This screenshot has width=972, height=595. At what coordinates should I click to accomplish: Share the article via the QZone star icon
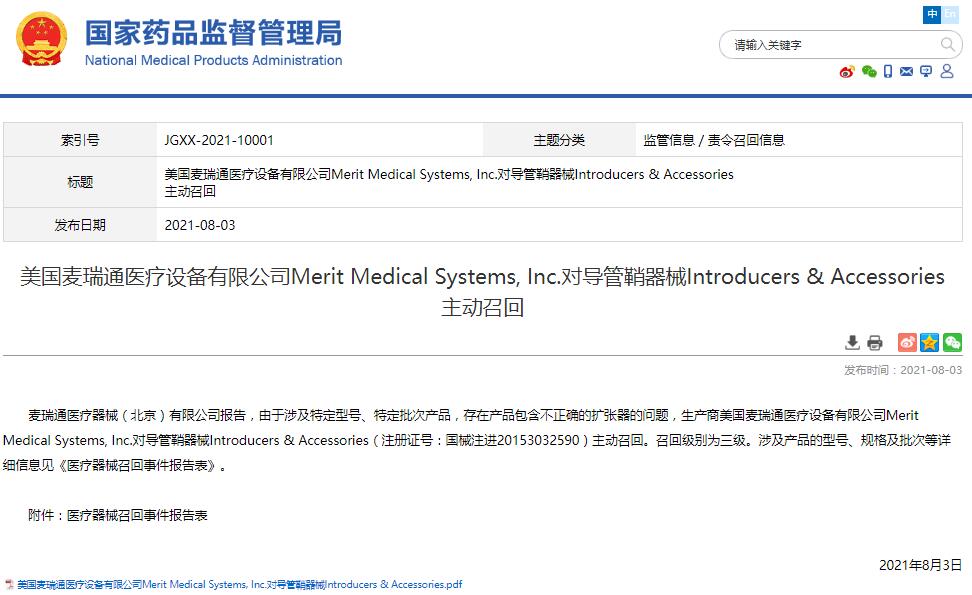pos(928,342)
